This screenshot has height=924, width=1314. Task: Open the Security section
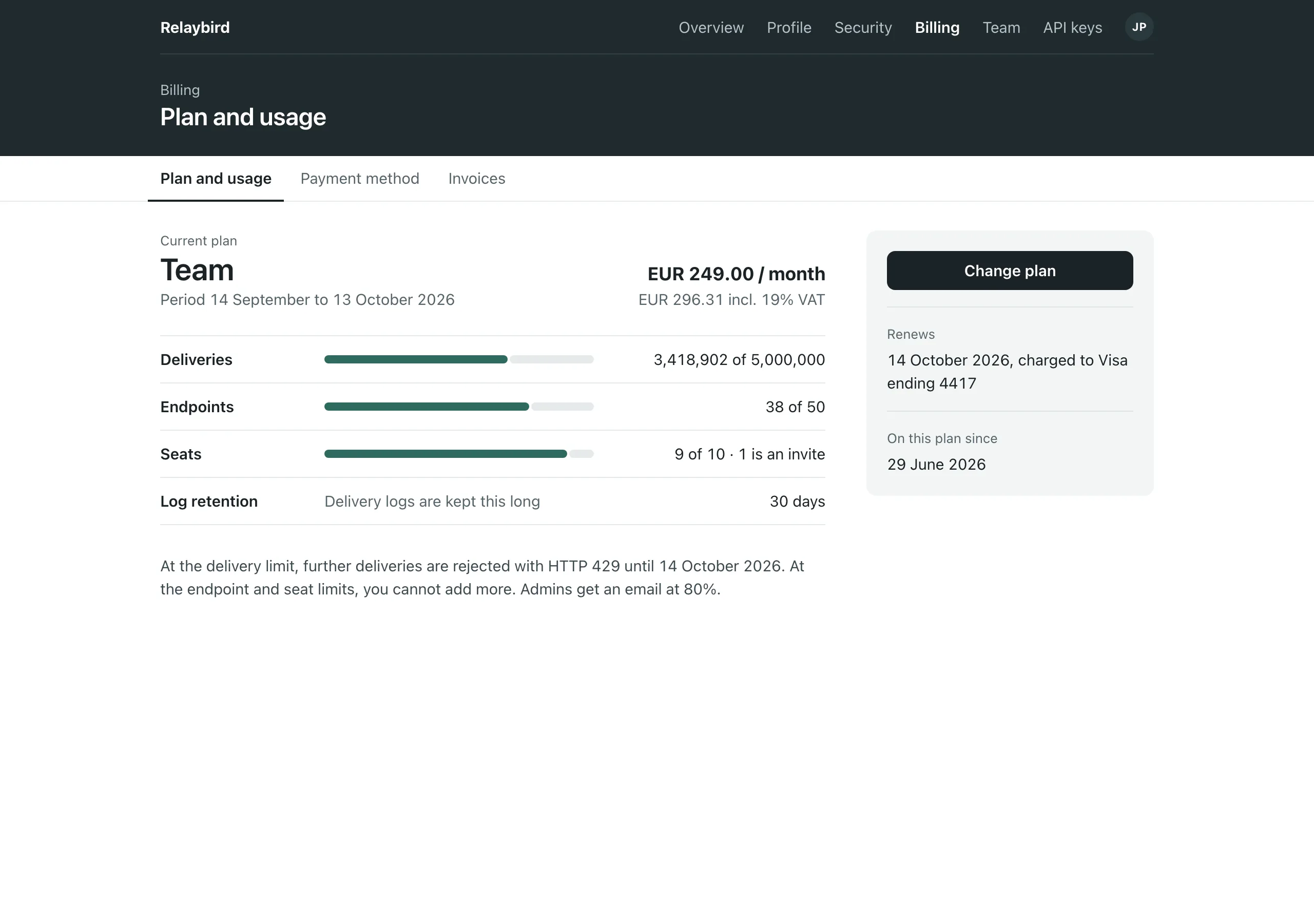click(x=863, y=28)
